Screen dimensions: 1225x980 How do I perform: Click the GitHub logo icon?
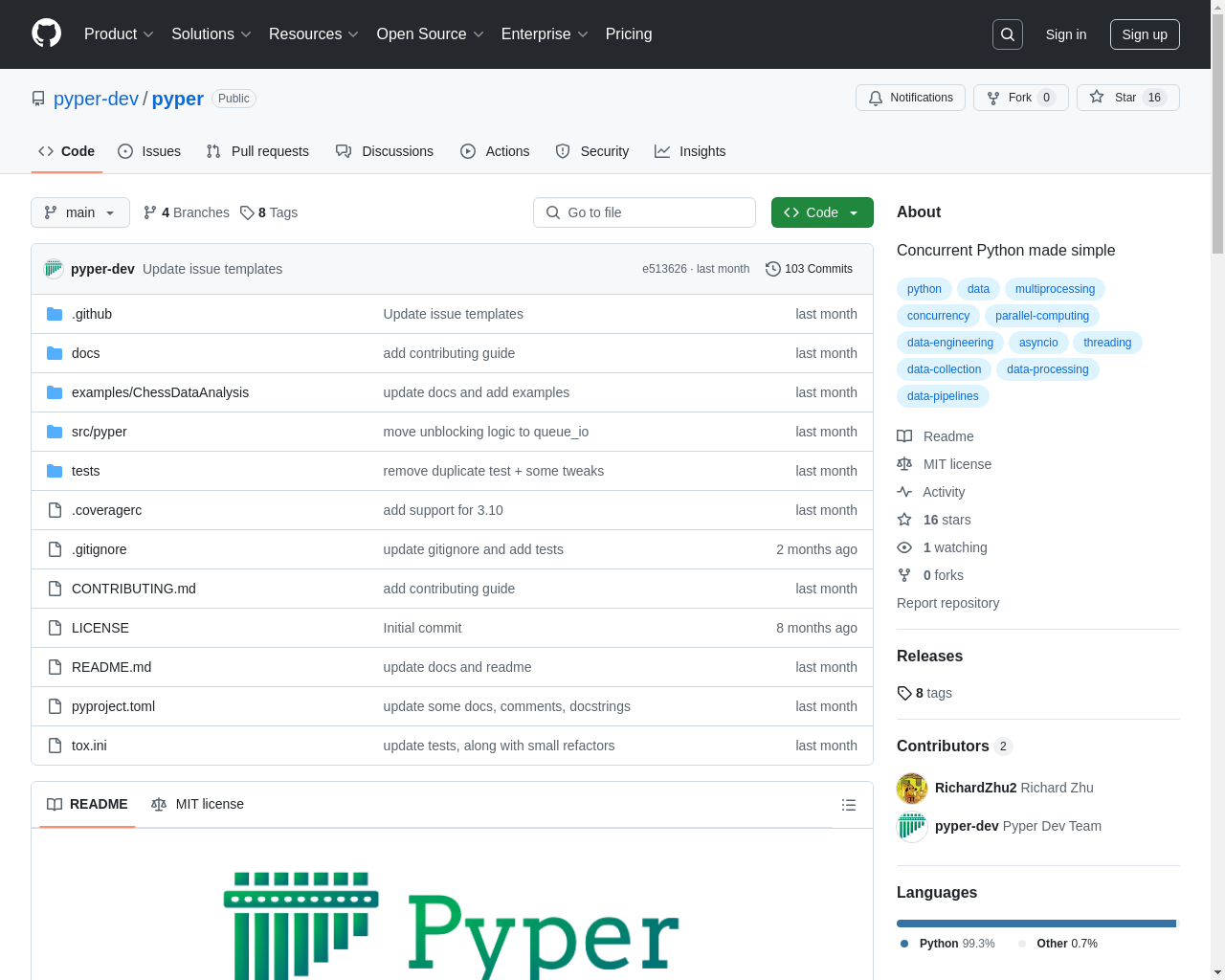[46, 33]
